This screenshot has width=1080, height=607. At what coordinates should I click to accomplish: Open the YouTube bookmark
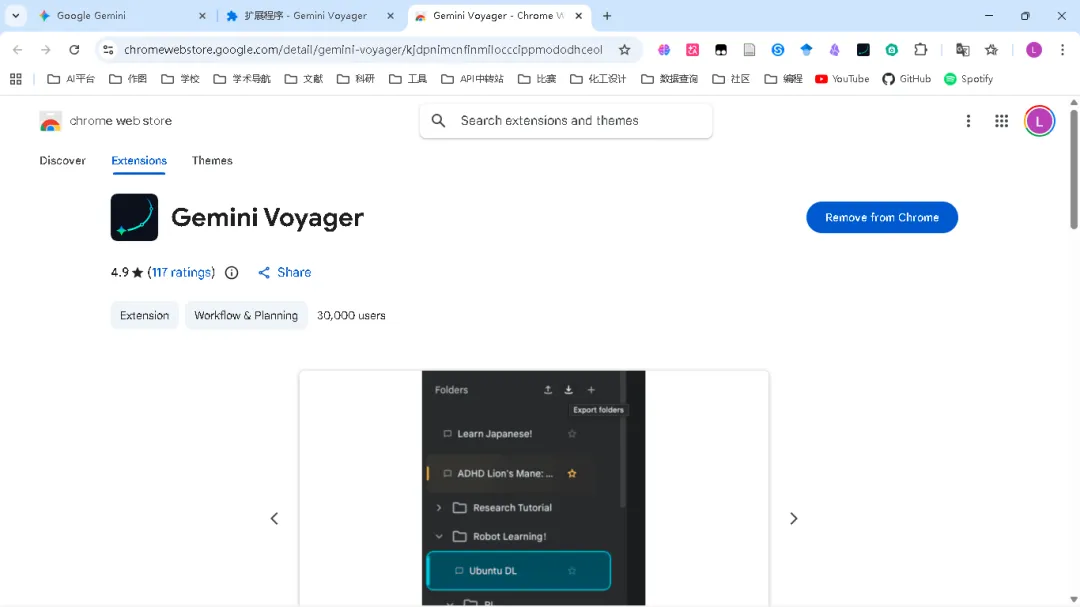pos(842,79)
